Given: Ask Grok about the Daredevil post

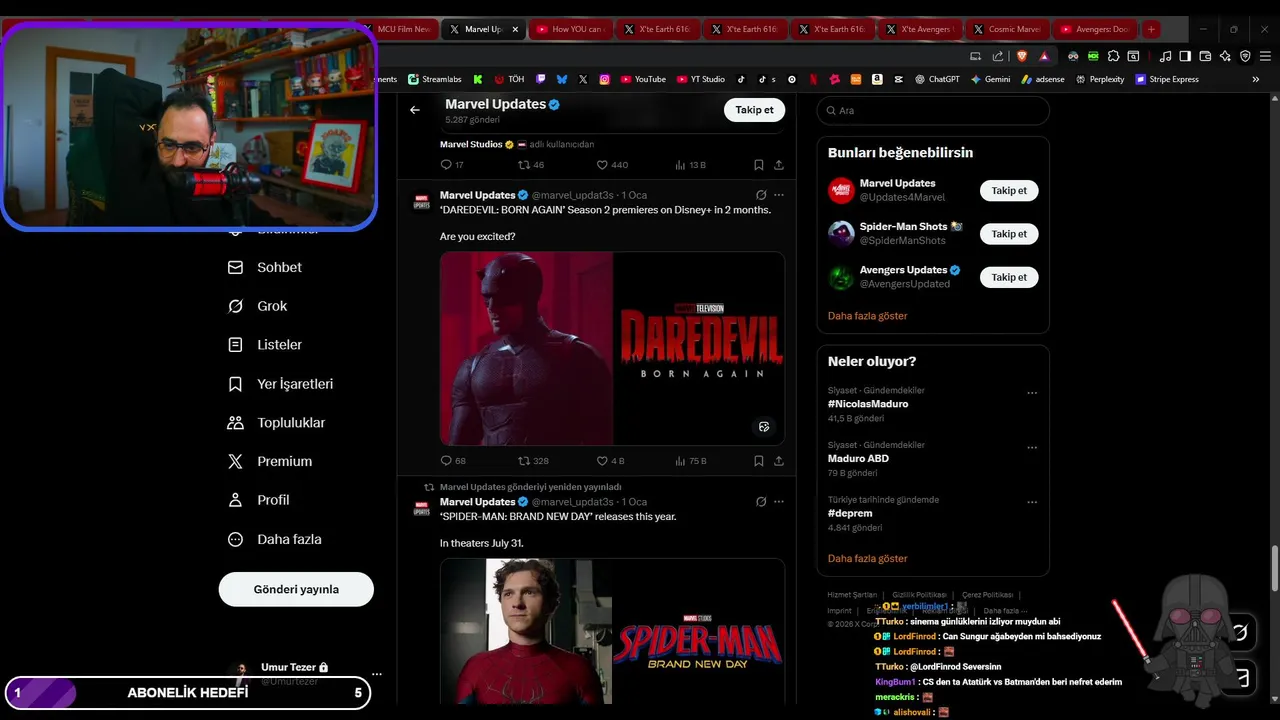Looking at the screenshot, I should click(x=761, y=195).
